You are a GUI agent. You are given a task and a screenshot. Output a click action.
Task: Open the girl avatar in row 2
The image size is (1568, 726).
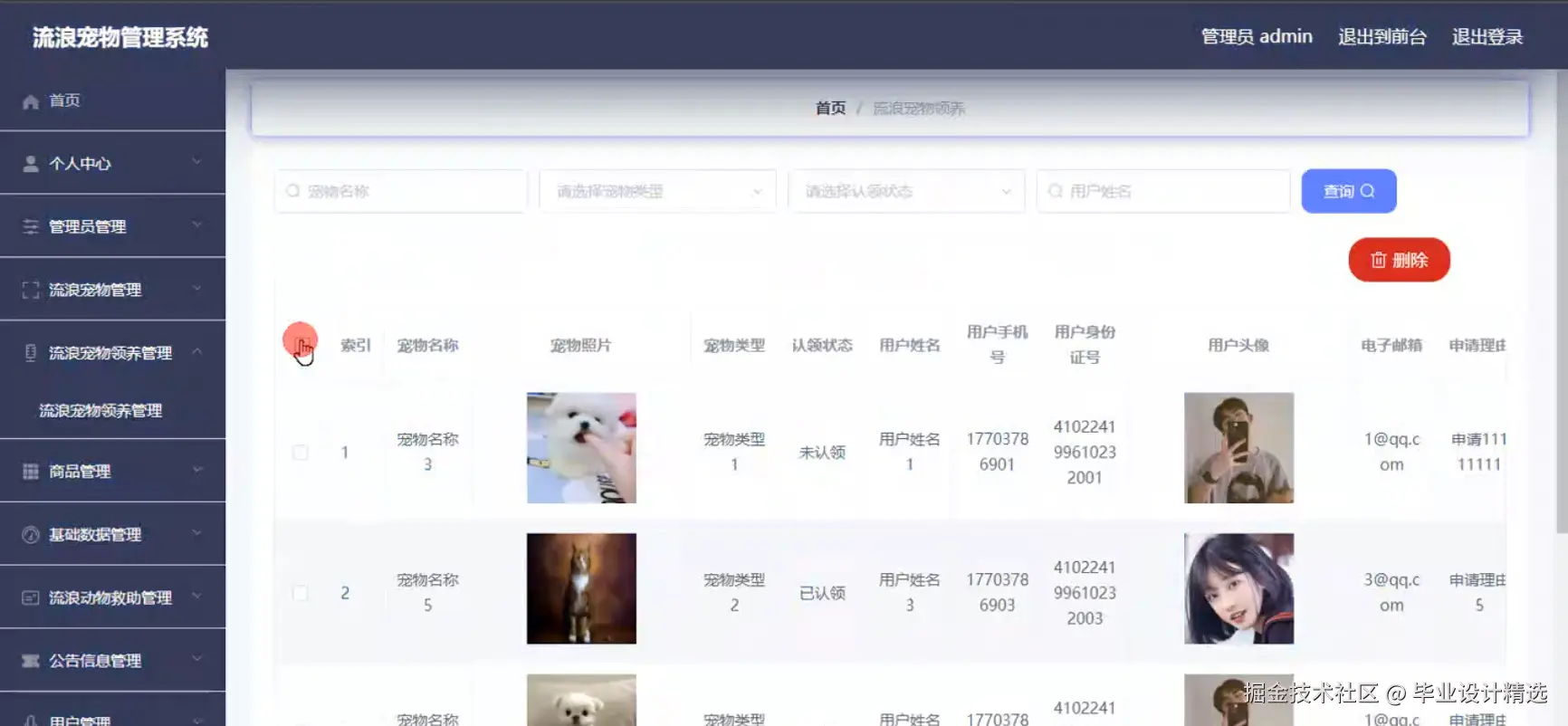[x=1238, y=588]
